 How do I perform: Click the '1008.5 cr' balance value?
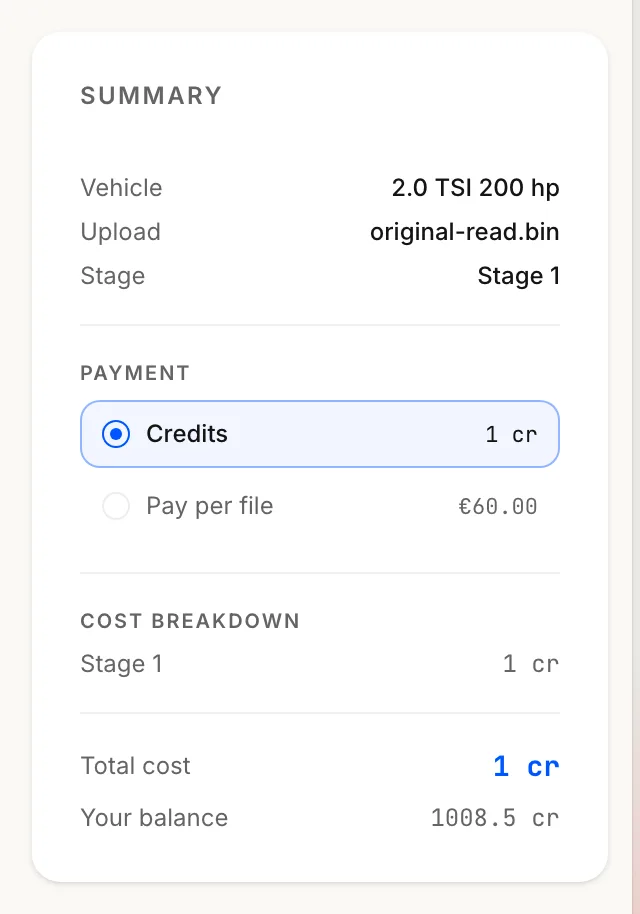tap(495, 818)
